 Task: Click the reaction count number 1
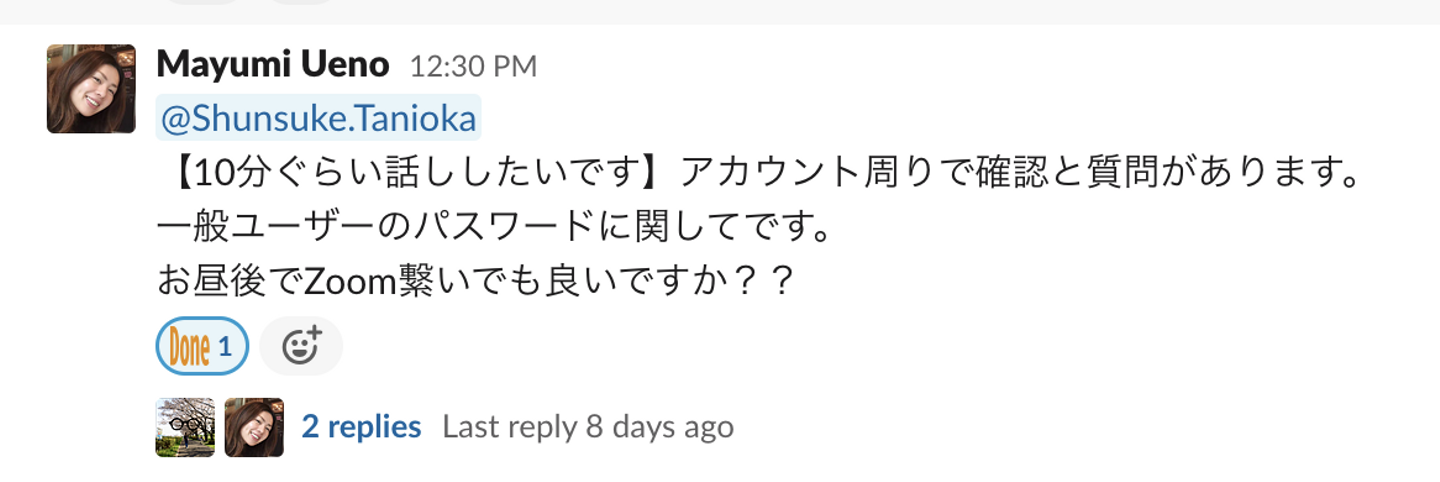click(x=225, y=347)
